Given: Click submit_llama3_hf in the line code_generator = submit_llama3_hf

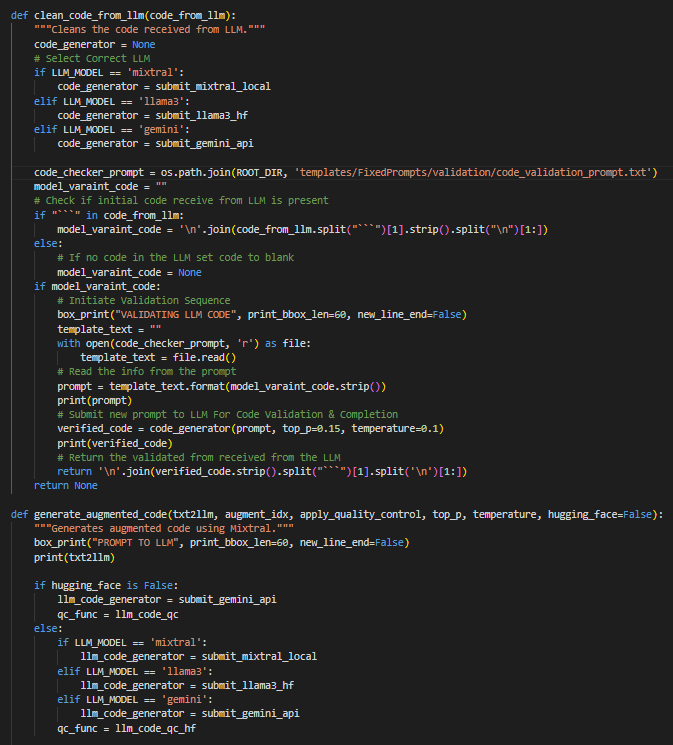Looking at the screenshot, I should pyautogui.click(x=202, y=115).
